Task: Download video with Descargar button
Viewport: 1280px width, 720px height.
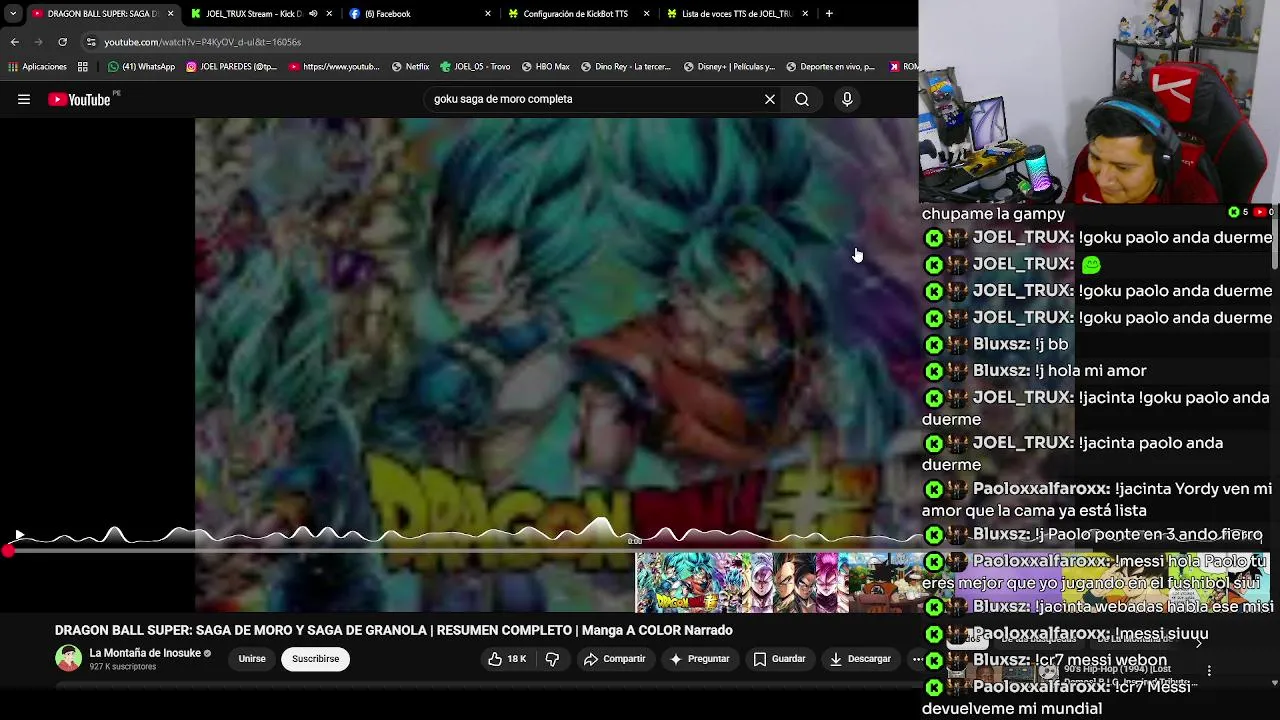Action: 860,659
